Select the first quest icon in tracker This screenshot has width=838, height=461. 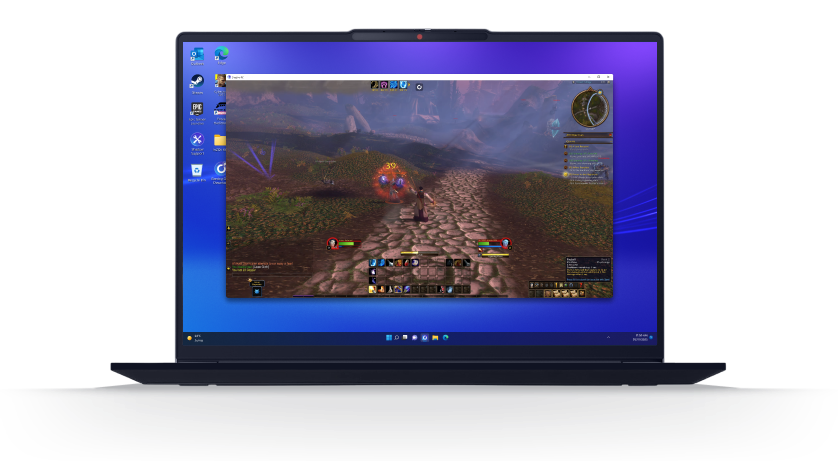point(567,146)
